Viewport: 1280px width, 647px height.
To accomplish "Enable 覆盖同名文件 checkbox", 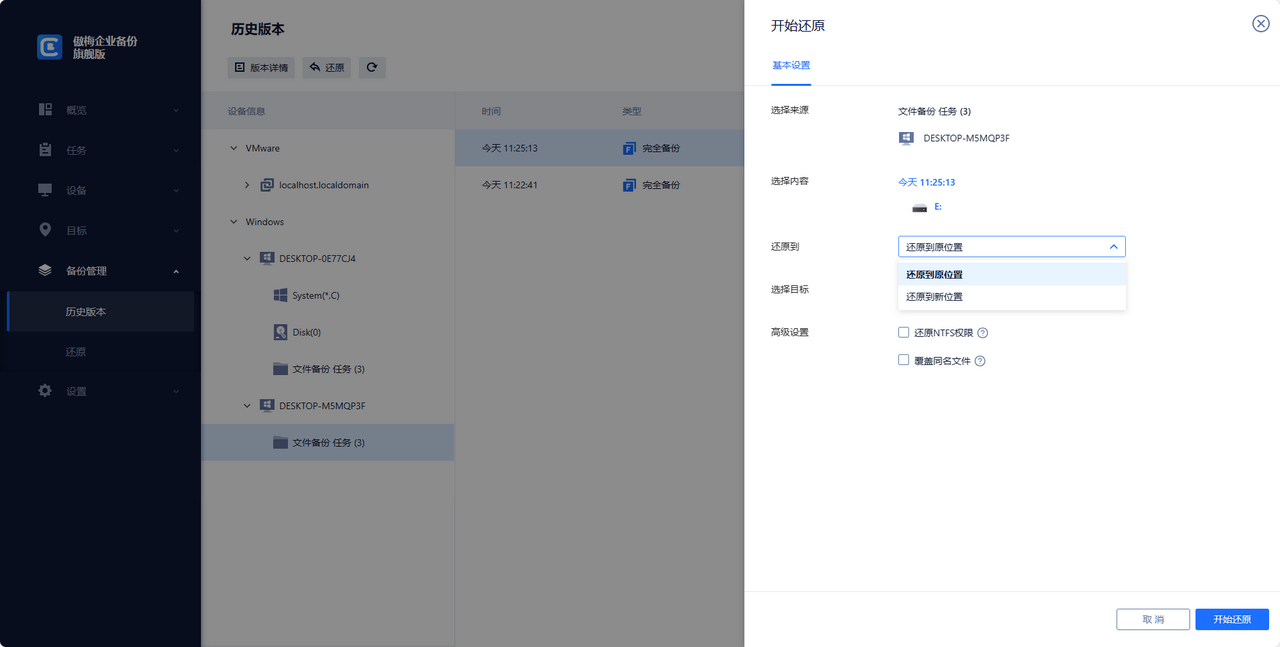I will coord(903,360).
